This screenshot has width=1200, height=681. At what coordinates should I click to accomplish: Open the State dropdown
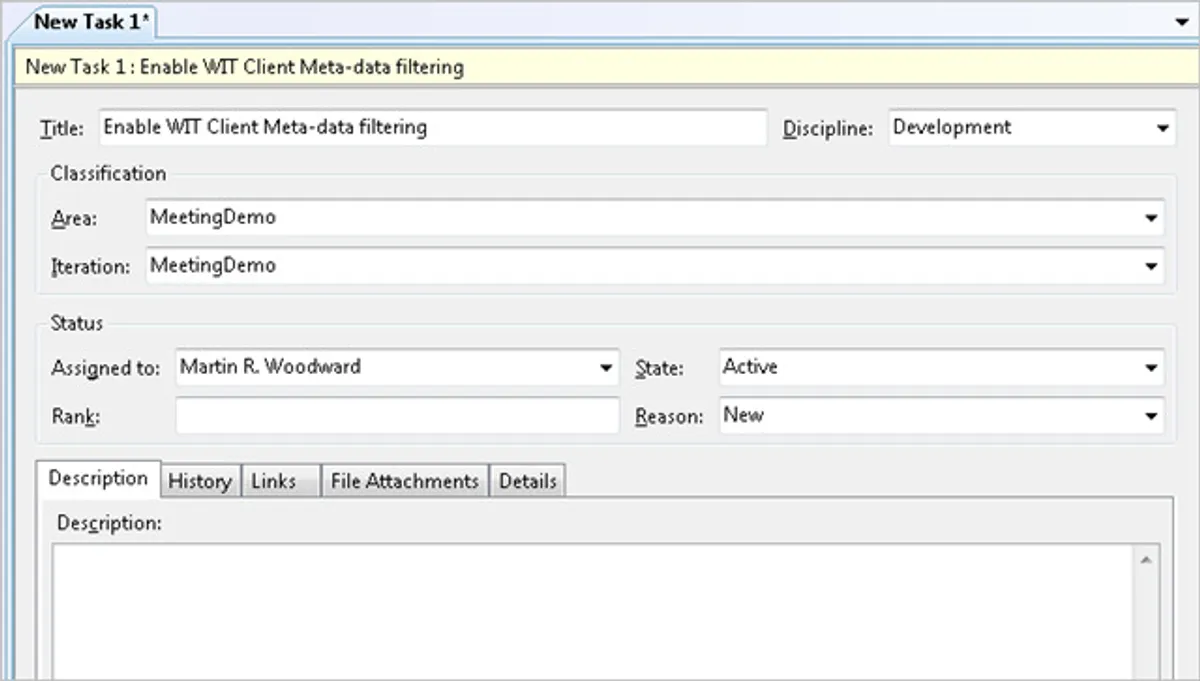coord(1151,367)
